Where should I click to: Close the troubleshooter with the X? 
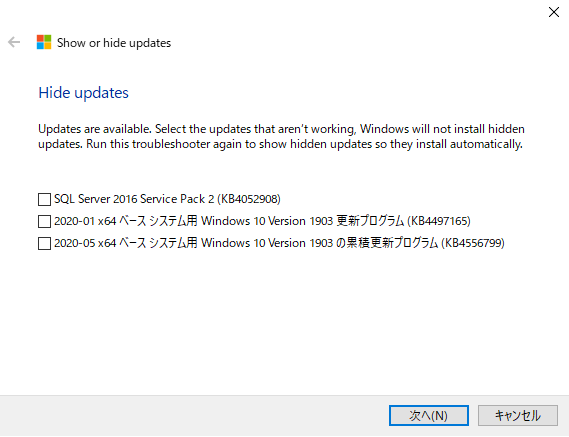coord(554,12)
